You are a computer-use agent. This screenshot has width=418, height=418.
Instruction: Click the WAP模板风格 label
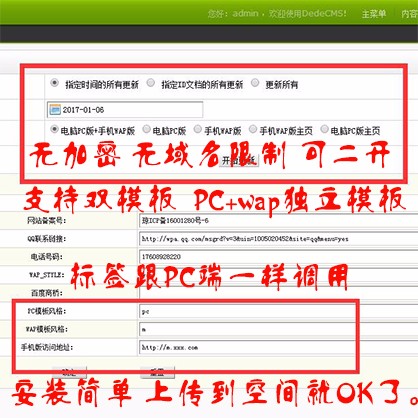[x=47, y=329]
